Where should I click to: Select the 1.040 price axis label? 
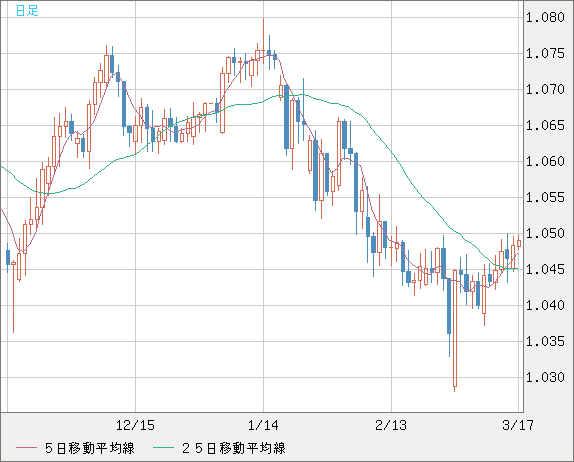pyautogui.click(x=545, y=305)
